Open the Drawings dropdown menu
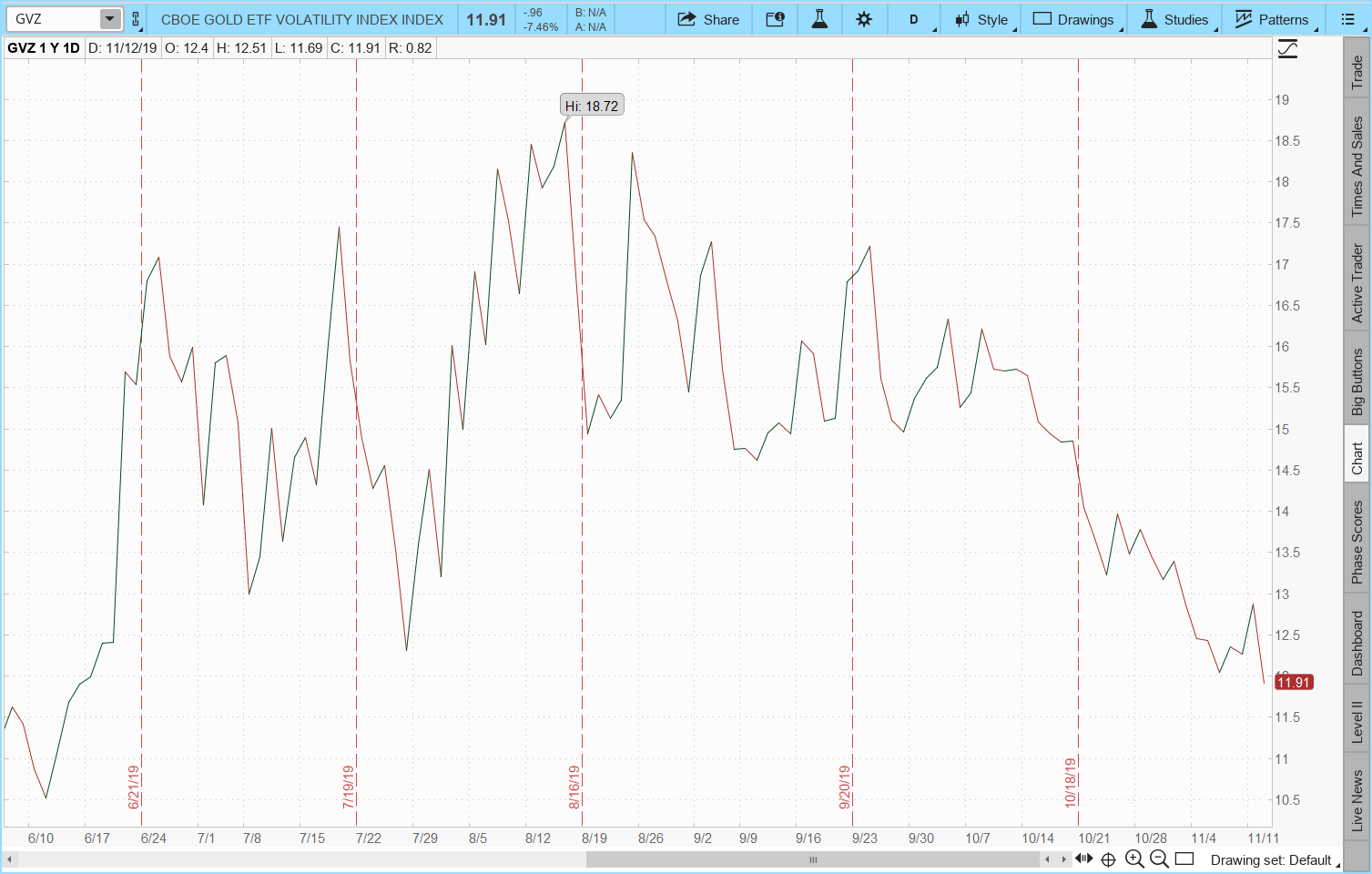Image resolution: width=1372 pixels, height=874 pixels. (1073, 19)
